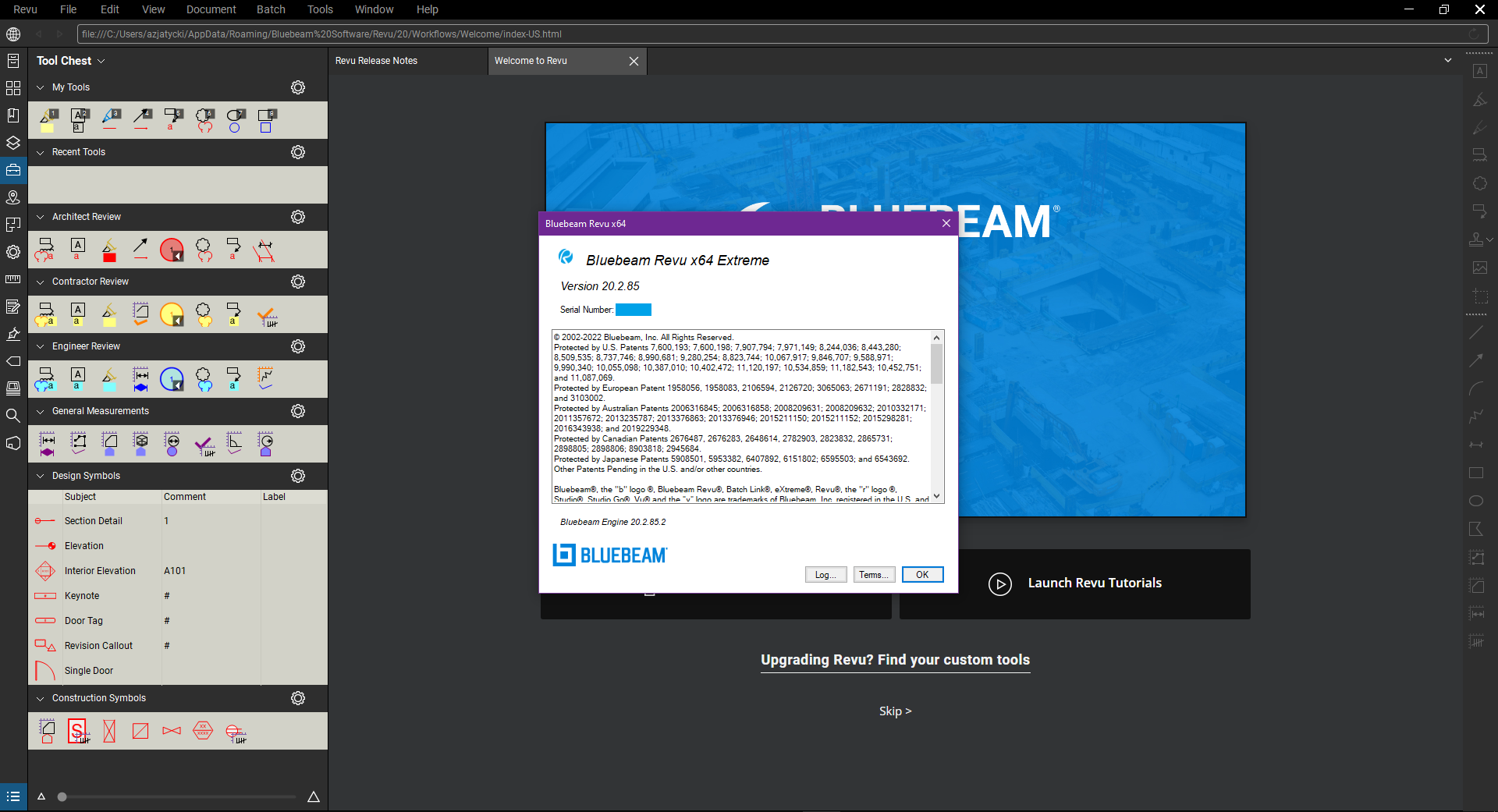The height and width of the screenshot is (812, 1498).
Task: Collapse the Recent Tools section
Action: 41,152
